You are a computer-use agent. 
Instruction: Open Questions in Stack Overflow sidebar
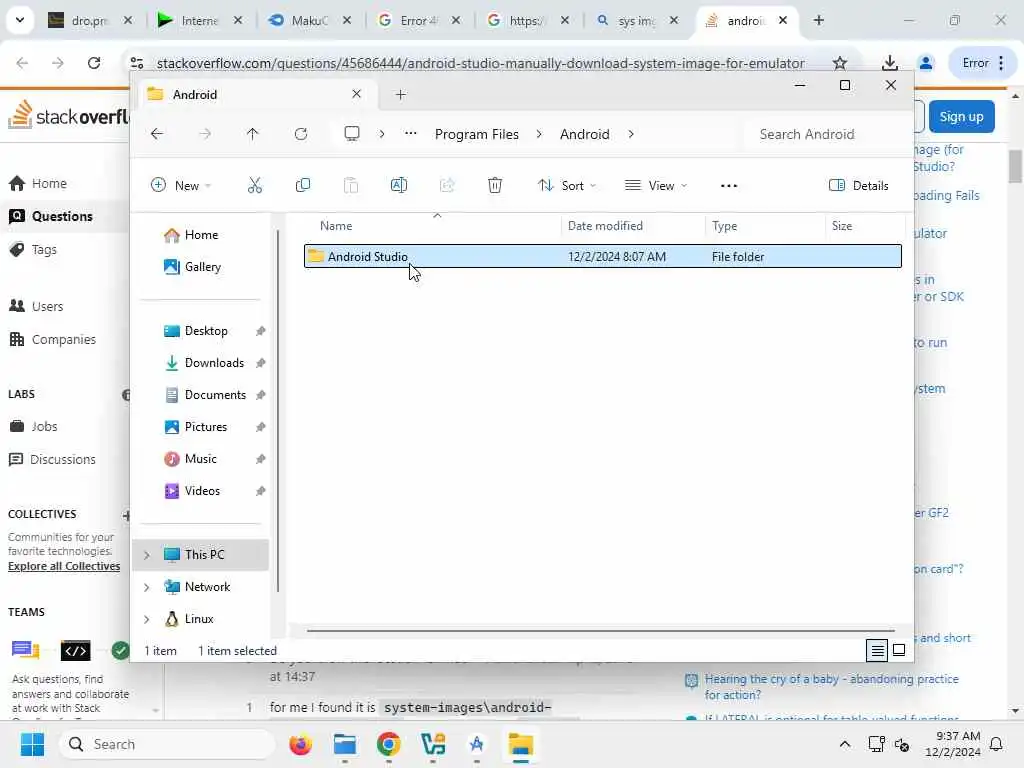pyautogui.click(x=62, y=216)
